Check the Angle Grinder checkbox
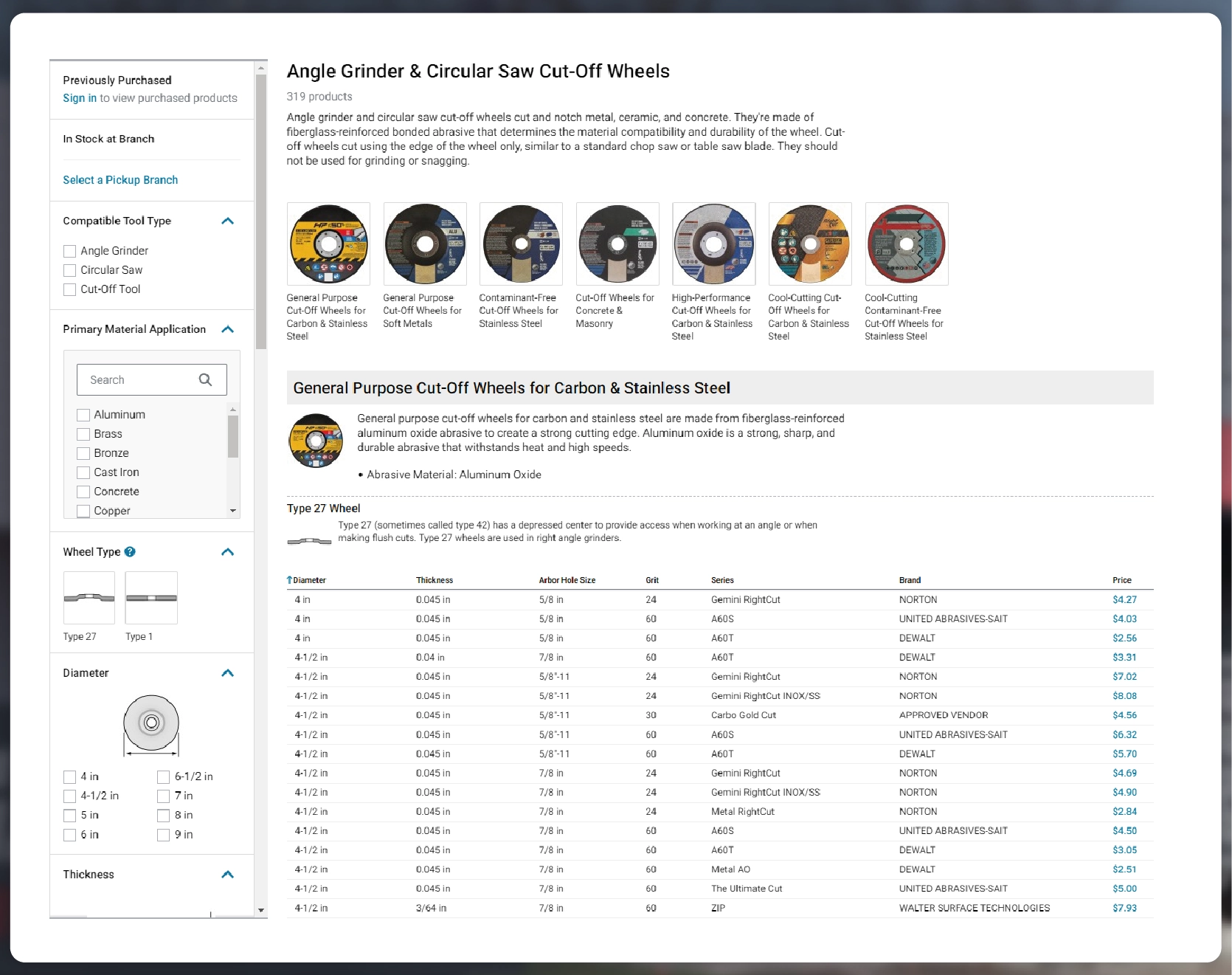The image size is (1232, 975). [x=69, y=251]
